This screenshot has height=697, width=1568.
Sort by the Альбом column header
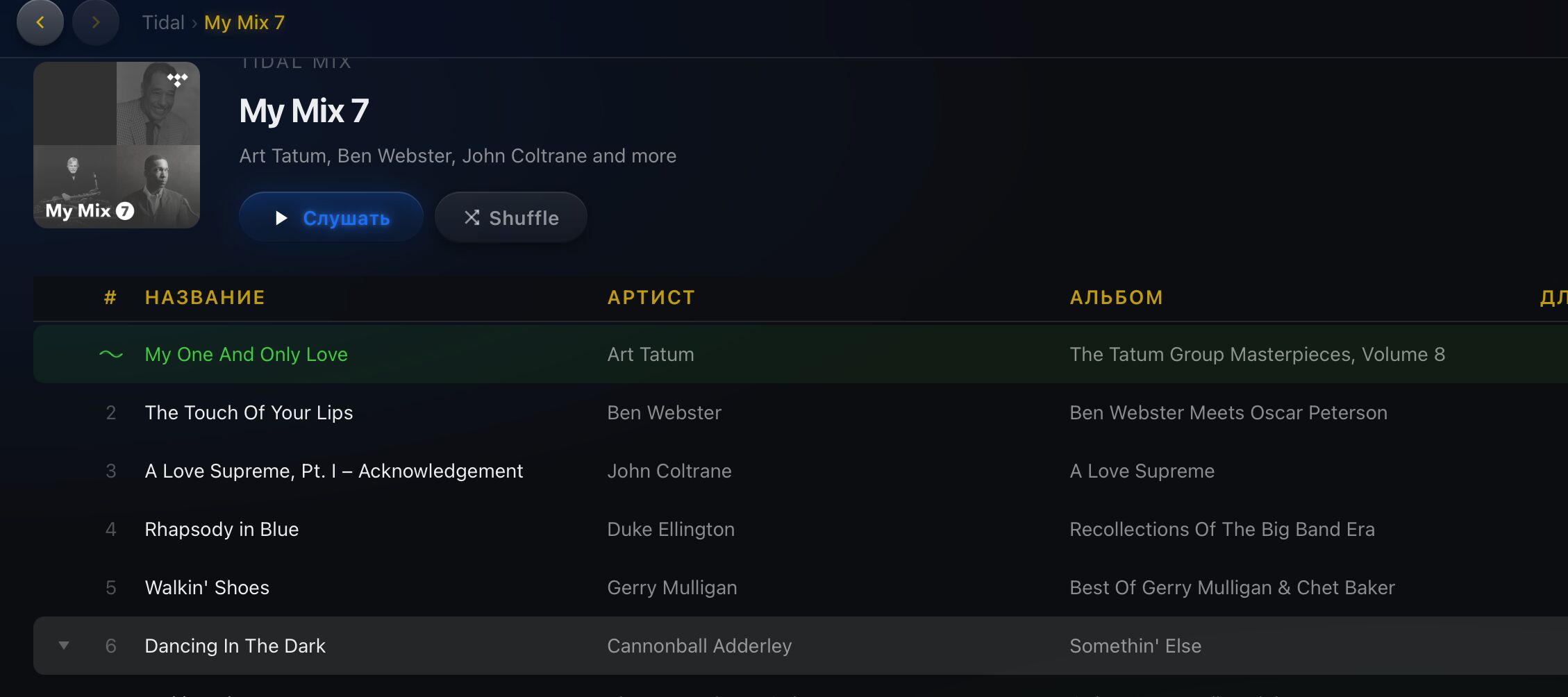point(1116,298)
